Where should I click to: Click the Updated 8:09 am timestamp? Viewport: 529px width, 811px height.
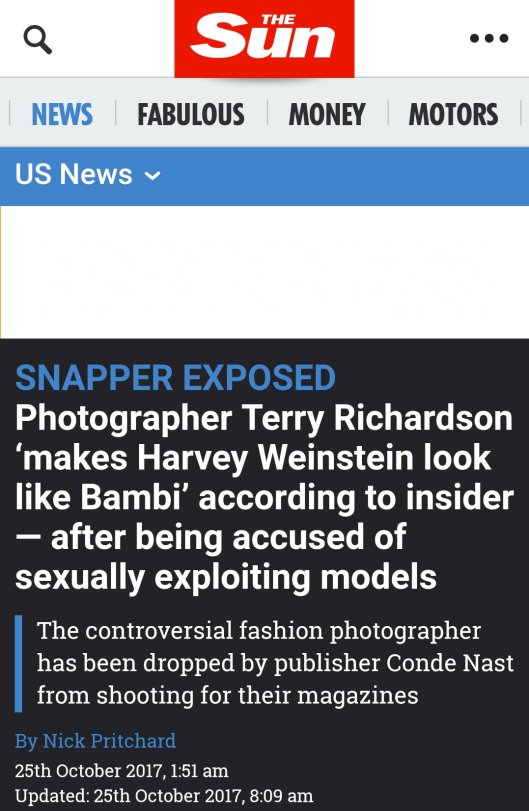(164, 795)
